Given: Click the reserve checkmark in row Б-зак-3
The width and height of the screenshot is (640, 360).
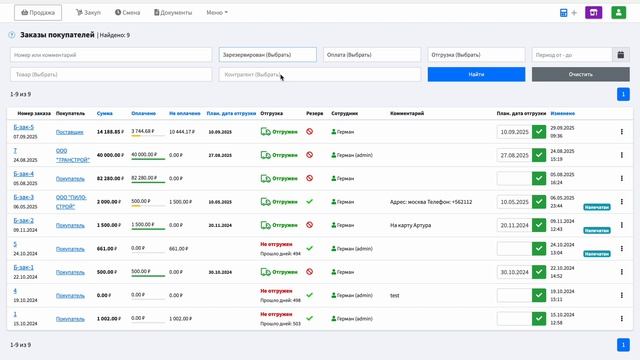Looking at the screenshot, I should (x=310, y=201).
